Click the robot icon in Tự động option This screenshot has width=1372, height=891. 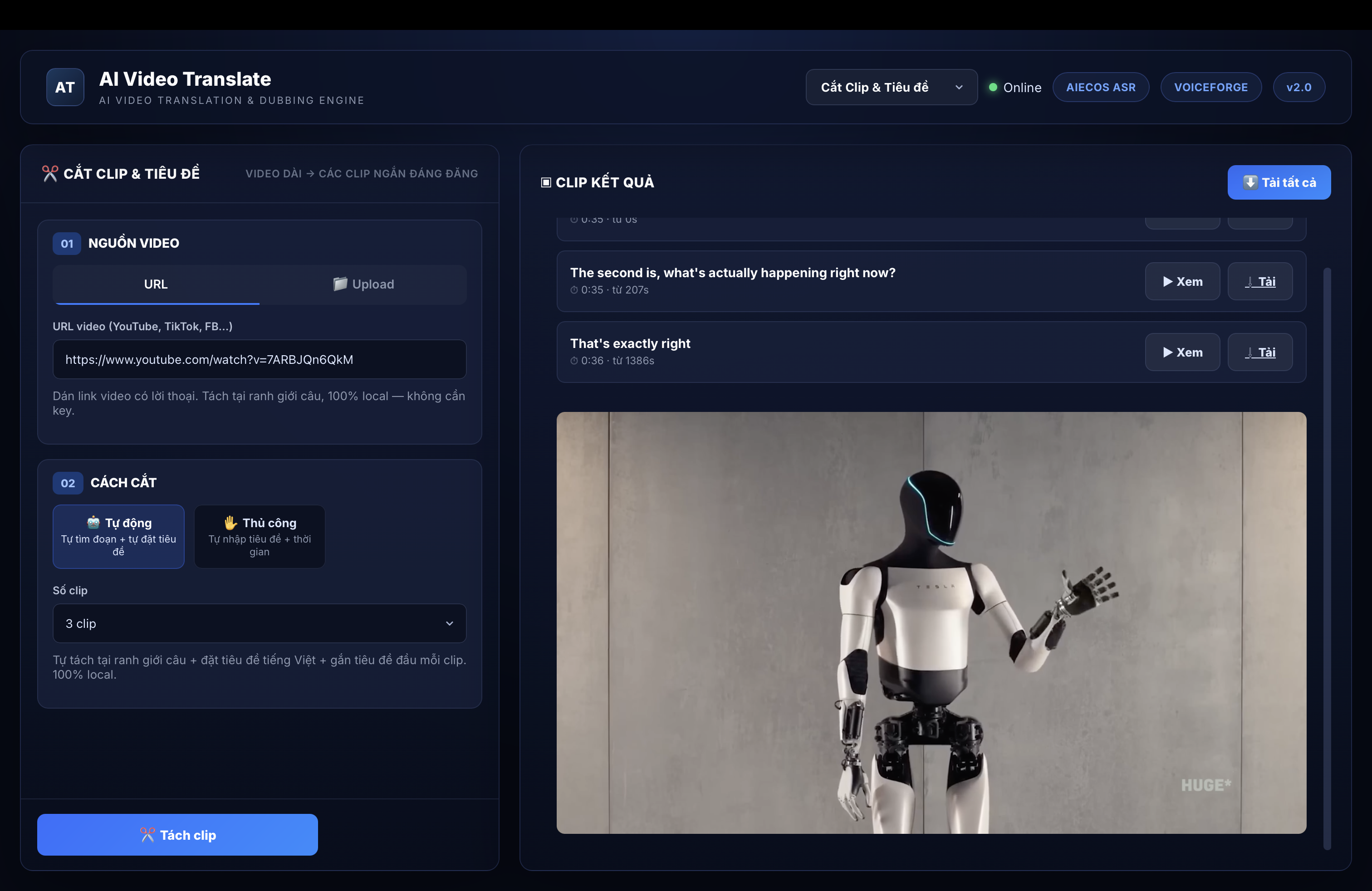(x=93, y=523)
